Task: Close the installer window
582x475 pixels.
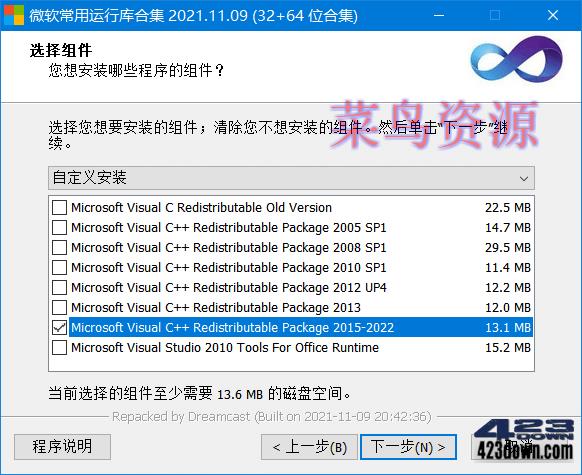Action: coord(553,15)
